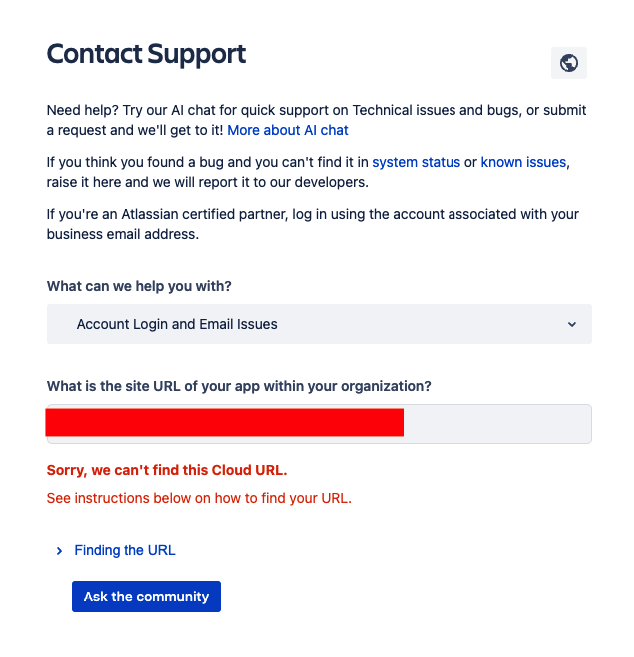634x657 pixels.
Task: Visit the known issues link
Action: [x=523, y=162]
